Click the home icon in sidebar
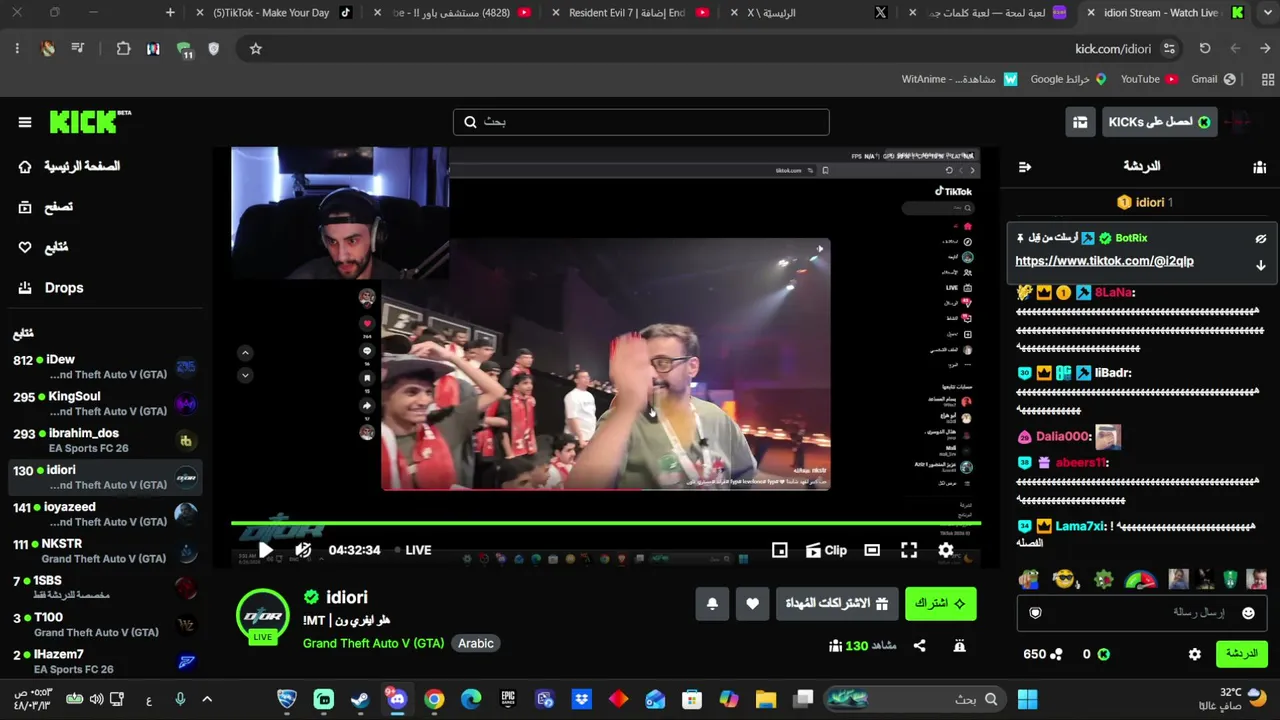1280x720 pixels. [x=25, y=166]
